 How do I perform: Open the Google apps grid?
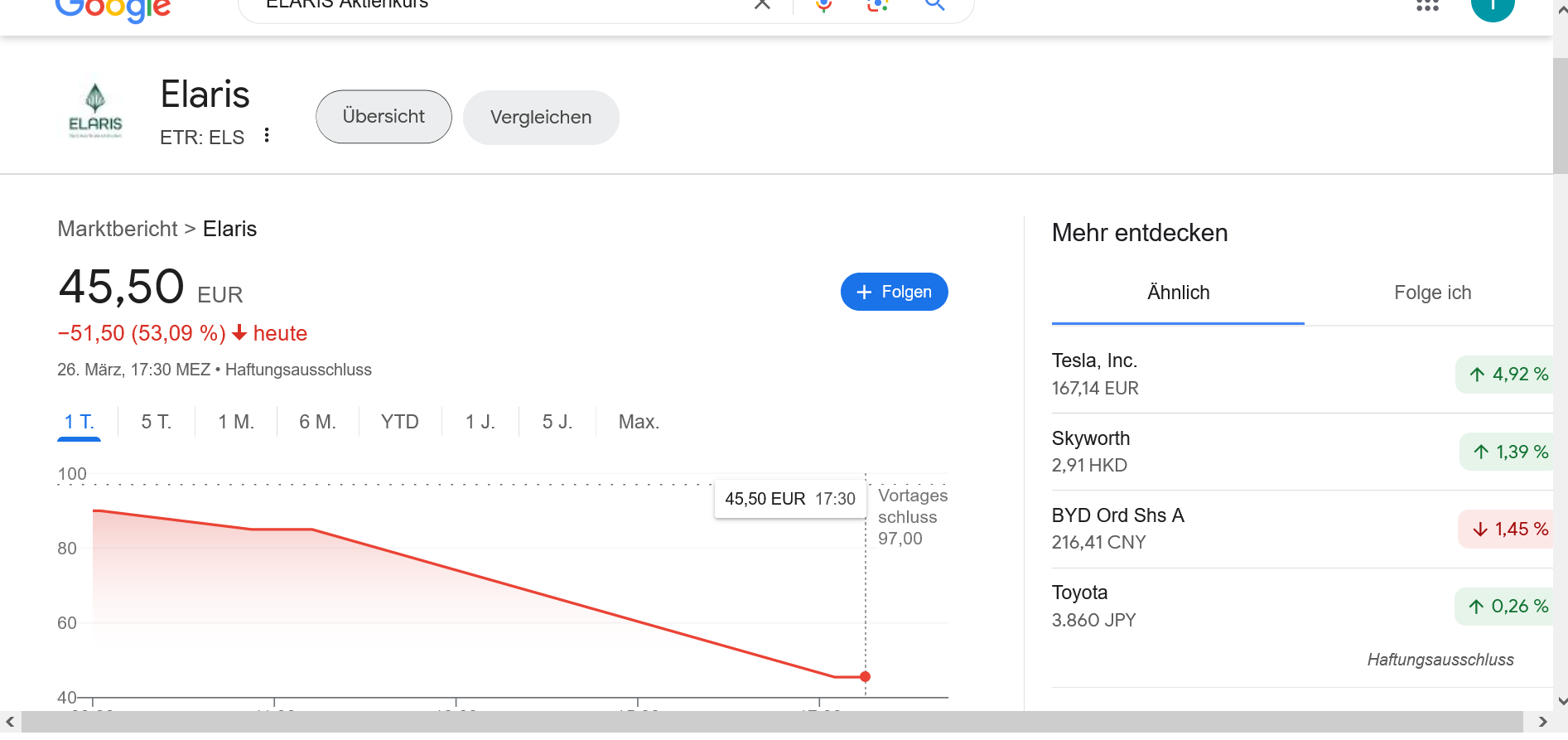(x=1426, y=6)
